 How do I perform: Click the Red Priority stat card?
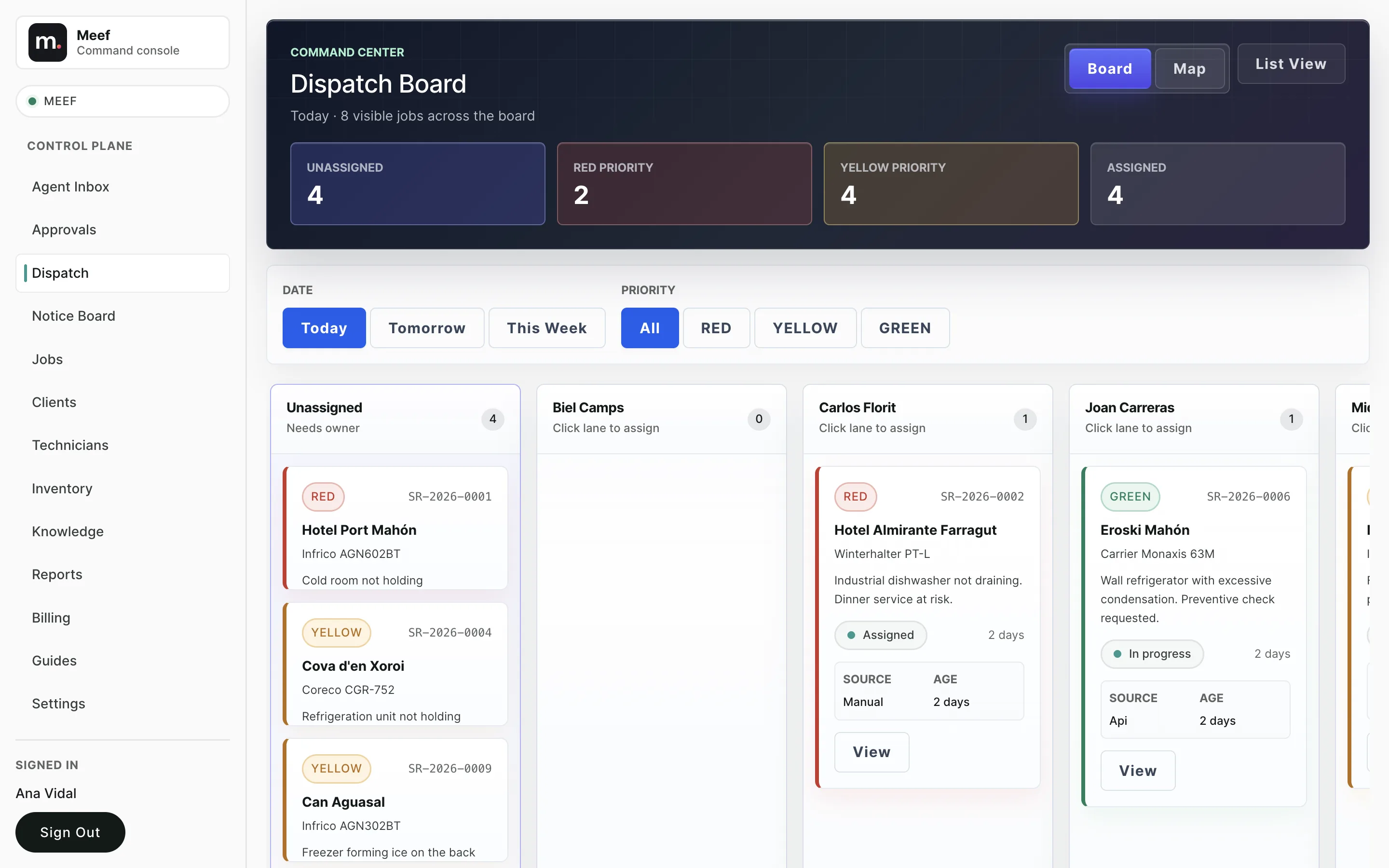coord(684,184)
